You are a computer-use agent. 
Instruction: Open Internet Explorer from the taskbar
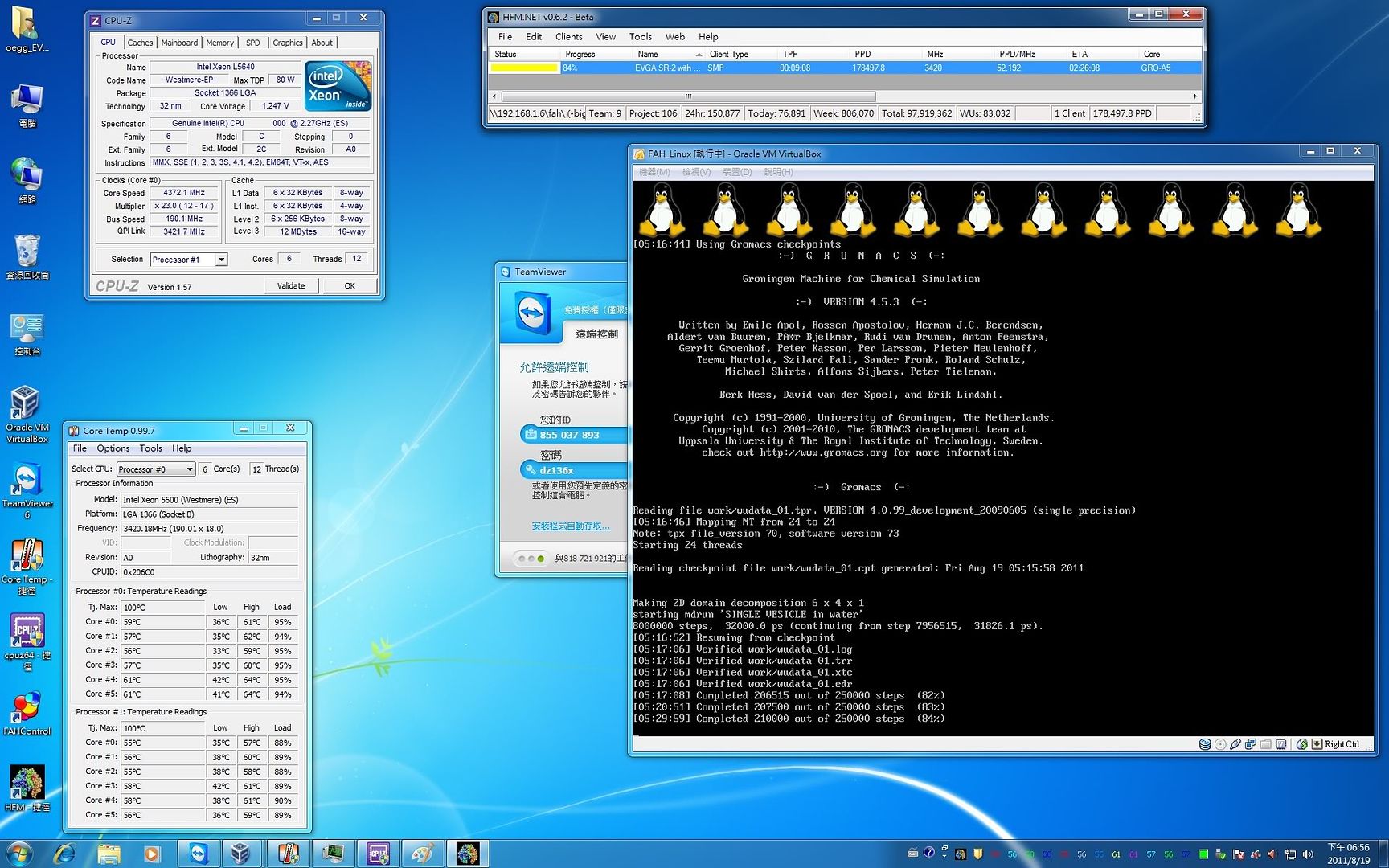[x=64, y=854]
